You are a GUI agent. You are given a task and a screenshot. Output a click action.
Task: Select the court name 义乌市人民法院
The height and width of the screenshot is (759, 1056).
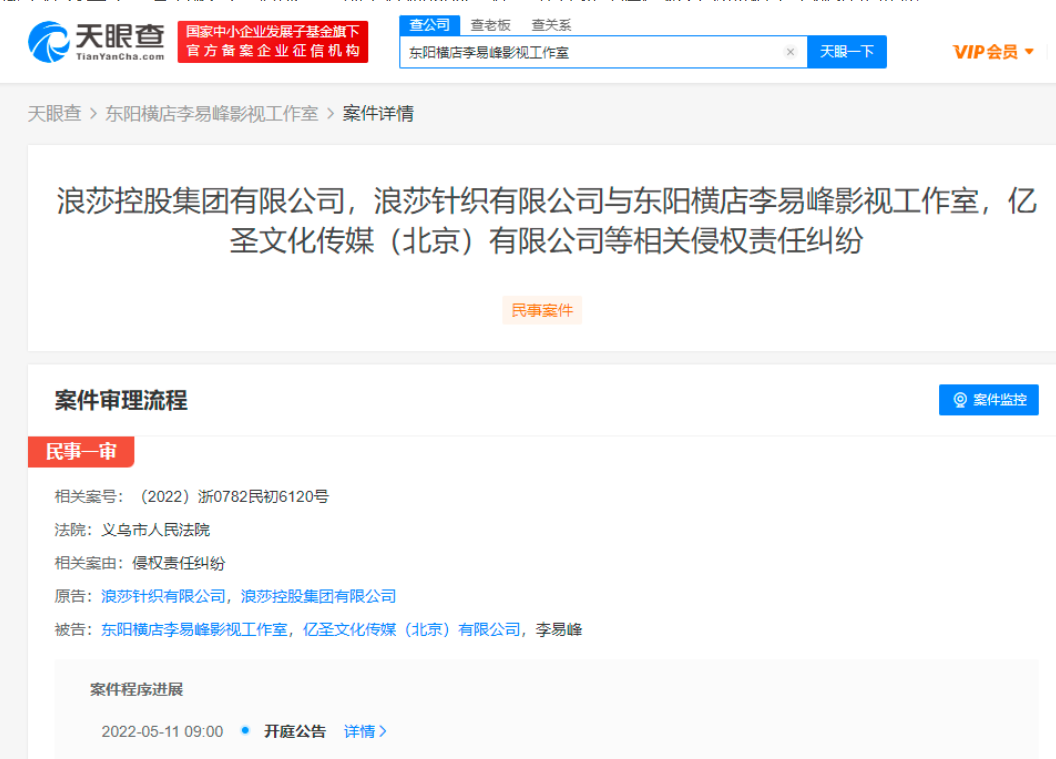pos(156,530)
